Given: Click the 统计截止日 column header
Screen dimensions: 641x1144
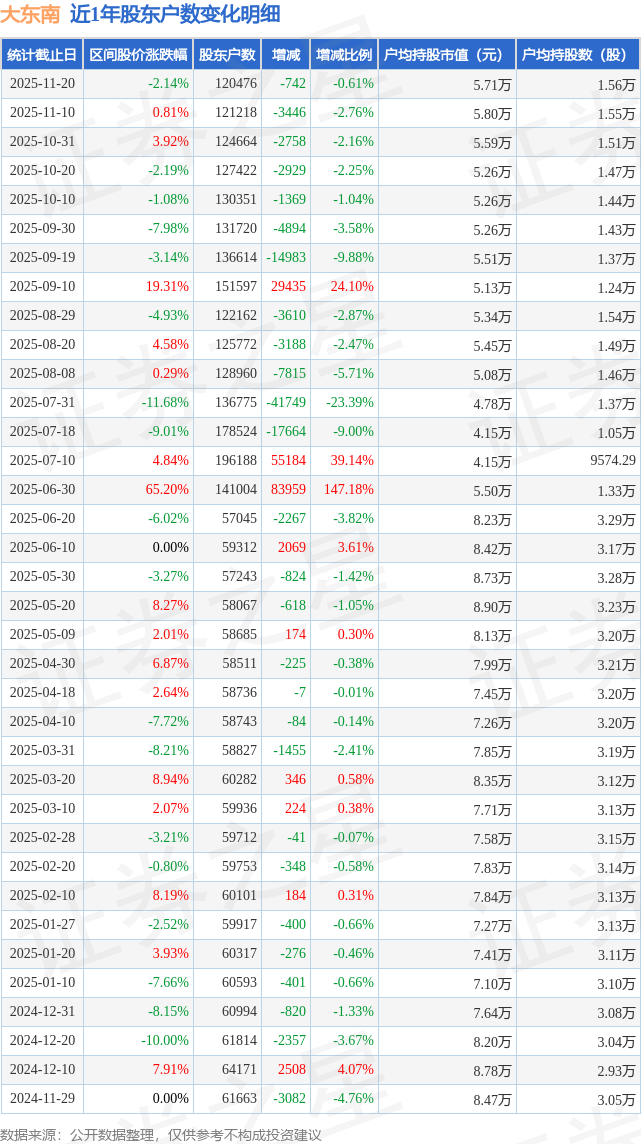Looking at the screenshot, I should (41, 55).
